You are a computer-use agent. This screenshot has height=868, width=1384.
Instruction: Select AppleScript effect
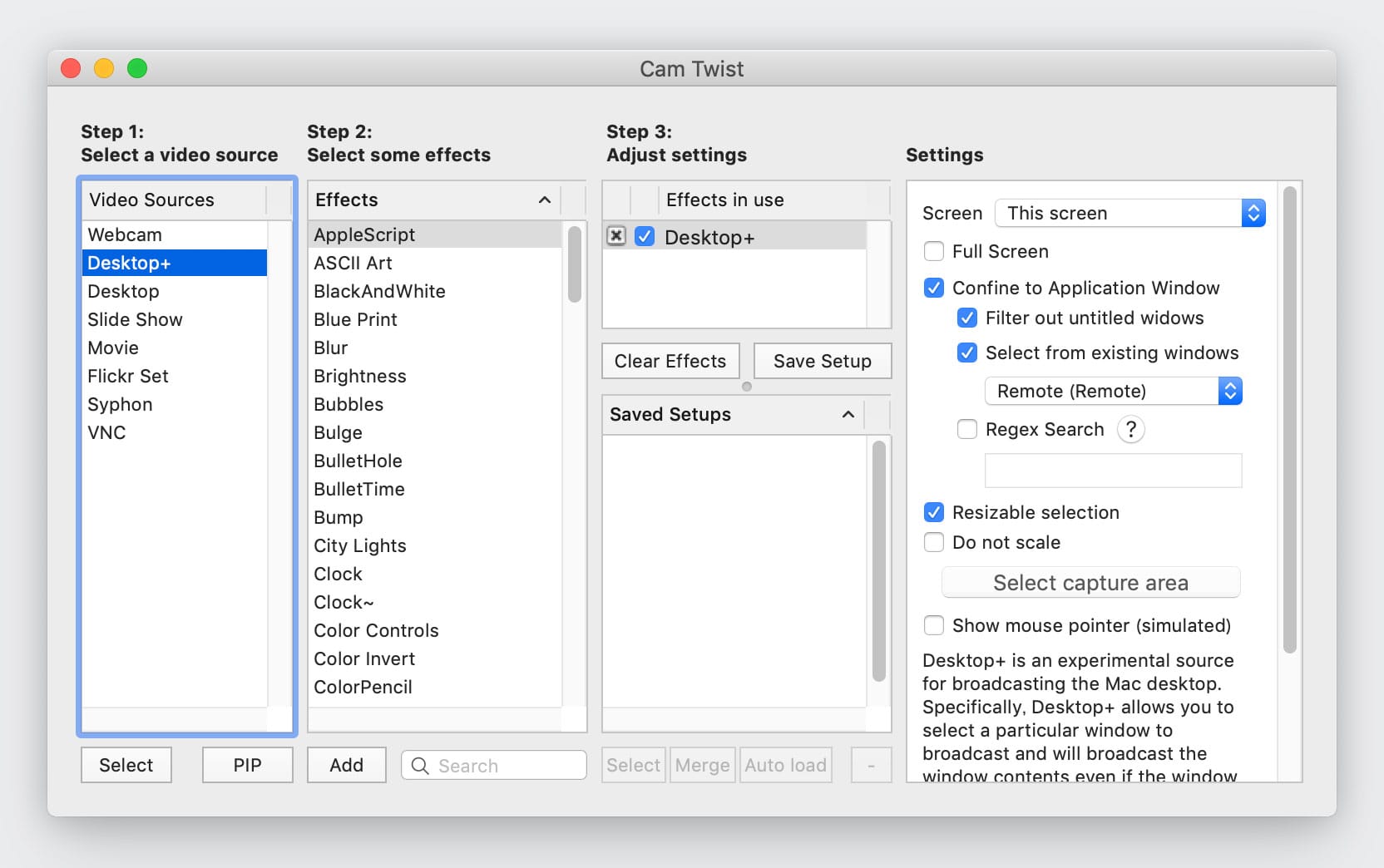coord(434,234)
